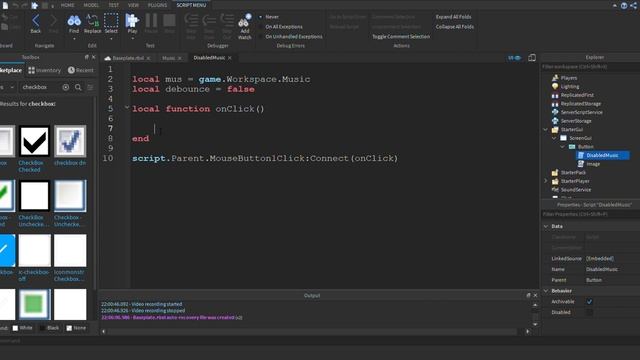Select On All Exceptions option
This screenshot has height=360, width=640.
[281, 27]
